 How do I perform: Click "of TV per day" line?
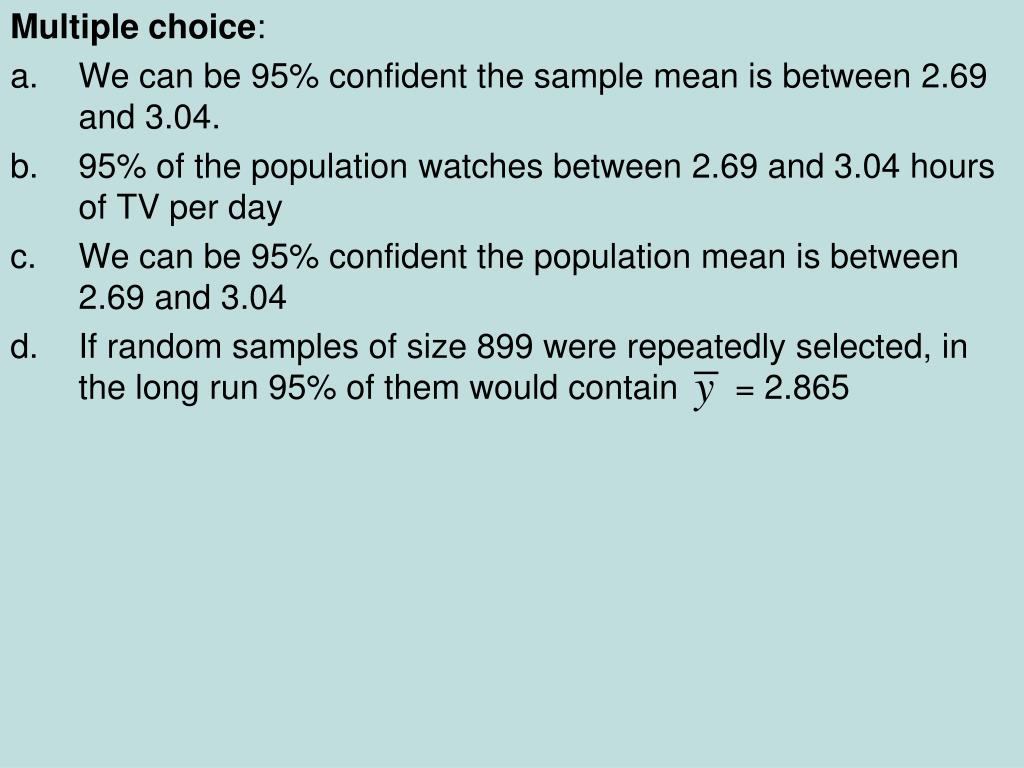pyautogui.click(x=180, y=209)
